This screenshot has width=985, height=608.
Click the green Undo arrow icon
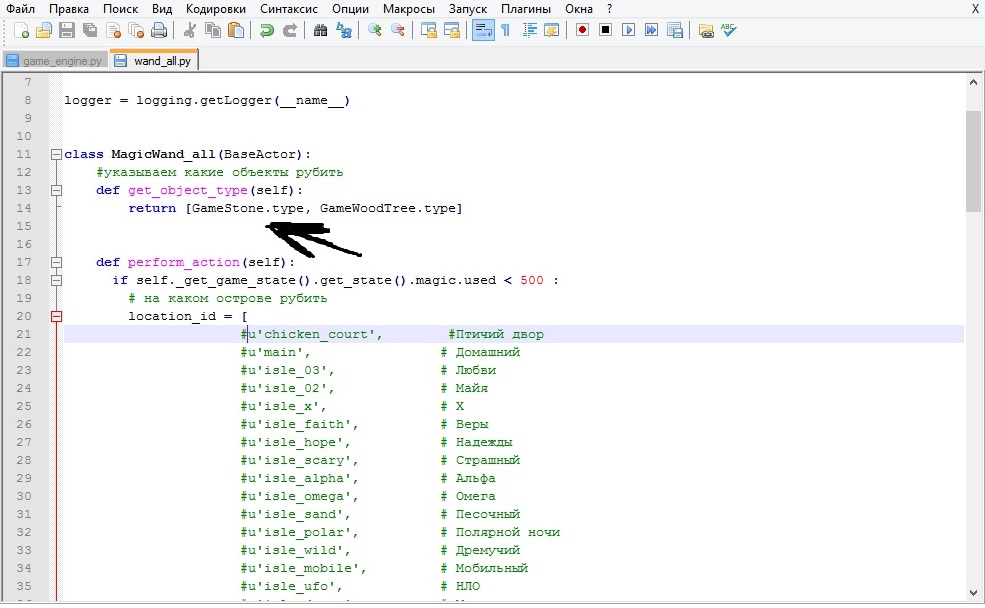click(x=266, y=31)
